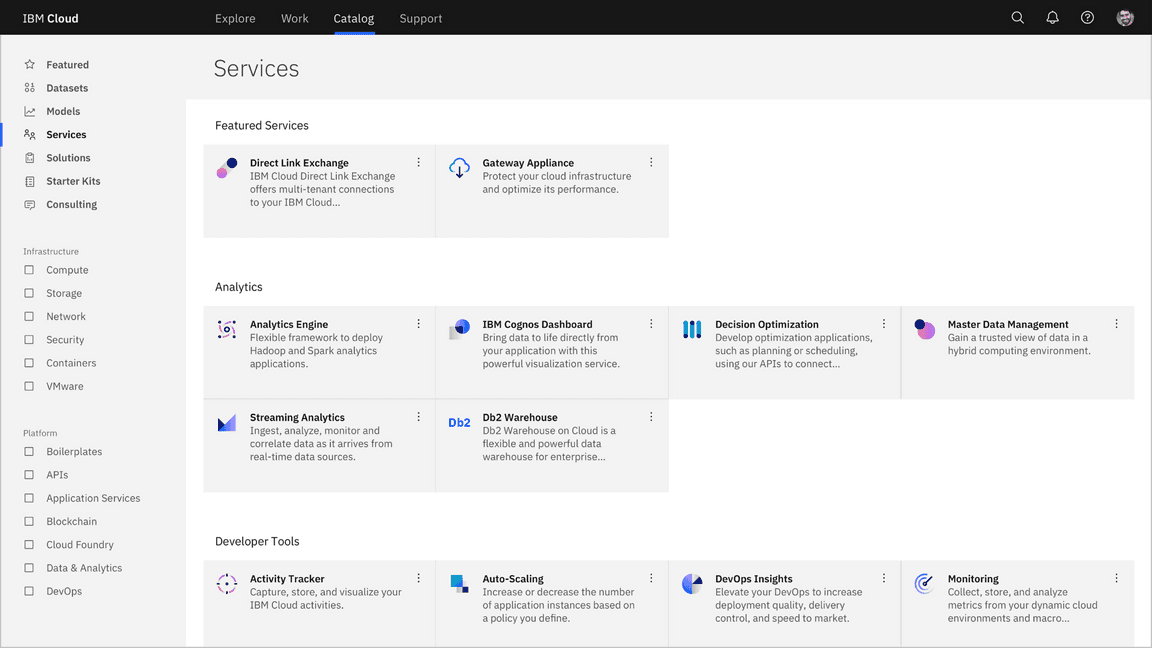Toggle the VMware checkbox filter
This screenshot has height=648, width=1152.
click(x=29, y=386)
